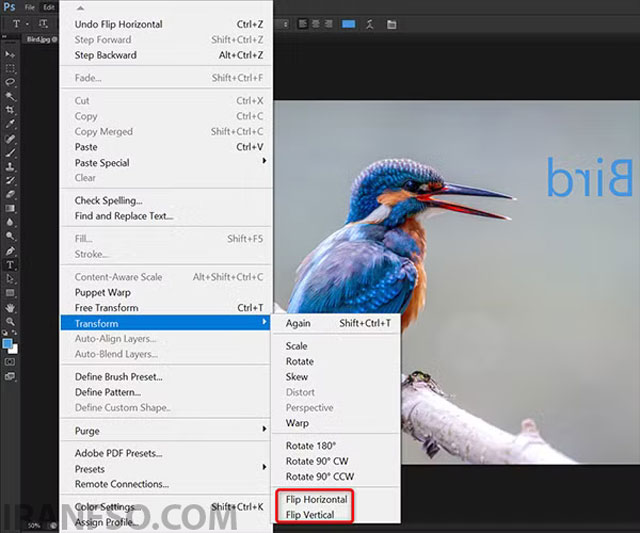Click the Bird.jpg document tab

[40, 39]
